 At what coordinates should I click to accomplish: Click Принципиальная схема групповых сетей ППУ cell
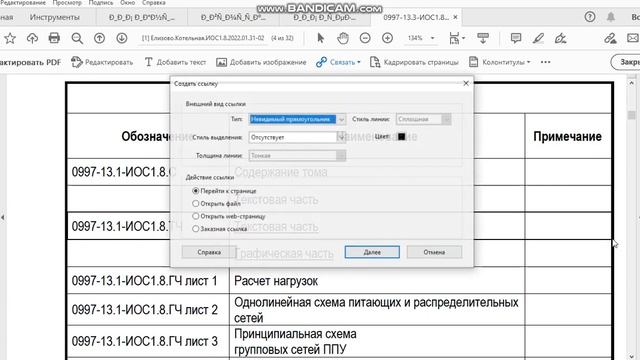pos(377,342)
